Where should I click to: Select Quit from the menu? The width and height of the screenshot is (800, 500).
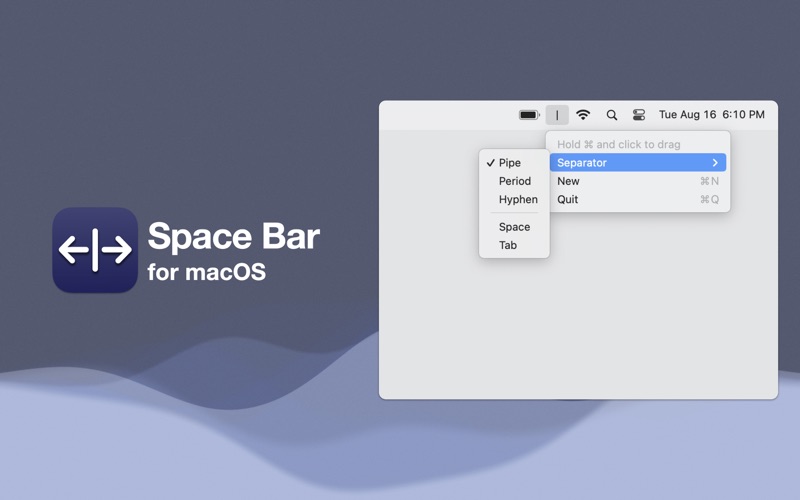pyautogui.click(x=638, y=199)
